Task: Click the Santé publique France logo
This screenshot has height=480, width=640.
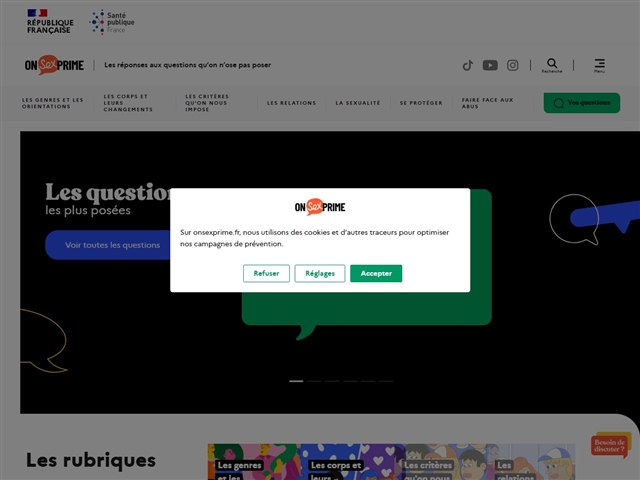Action: [x=112, y=22]
